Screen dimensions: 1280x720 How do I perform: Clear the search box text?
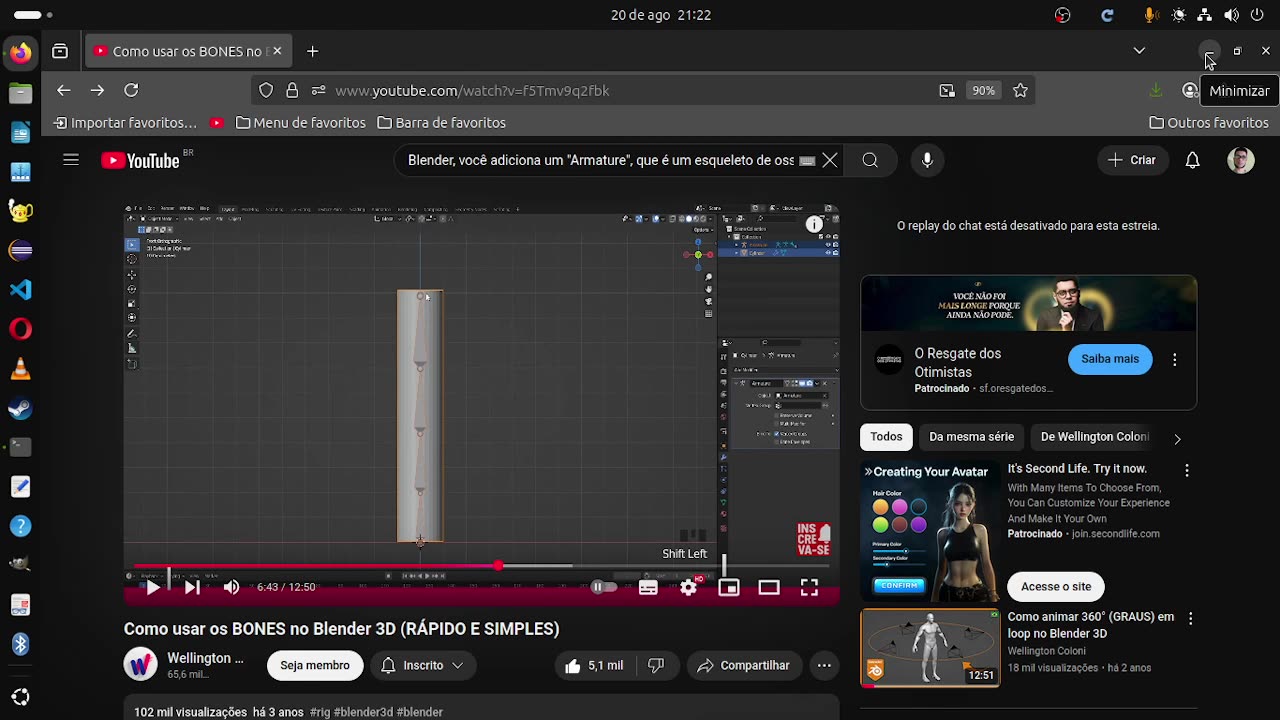pos(830,160)
